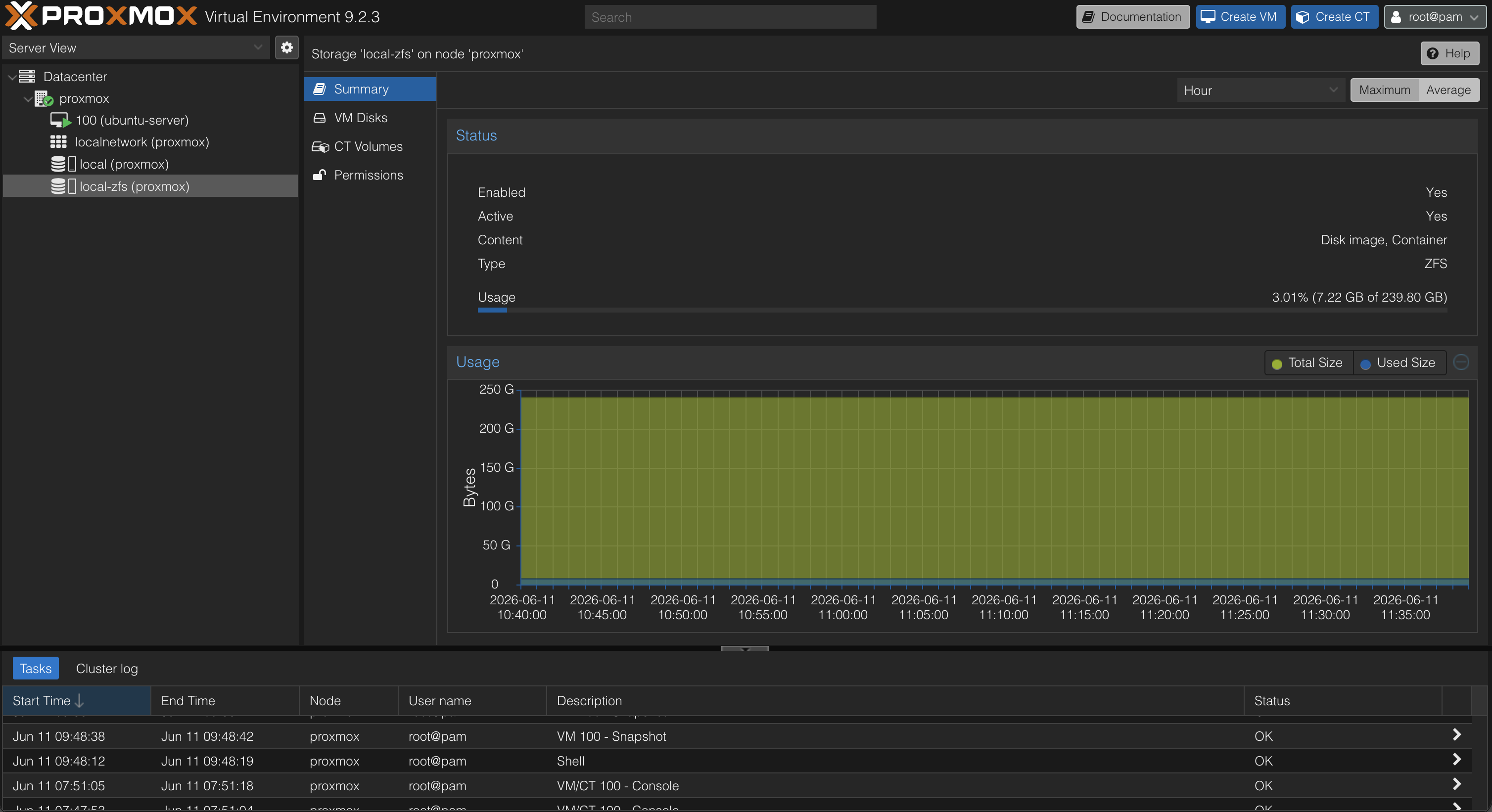Click the '3.01% (7.22 GB of 239.80 GB)' usage value
Image resolution: width=1492 pixels, height=812 pixels.
tap(1359, 297)
